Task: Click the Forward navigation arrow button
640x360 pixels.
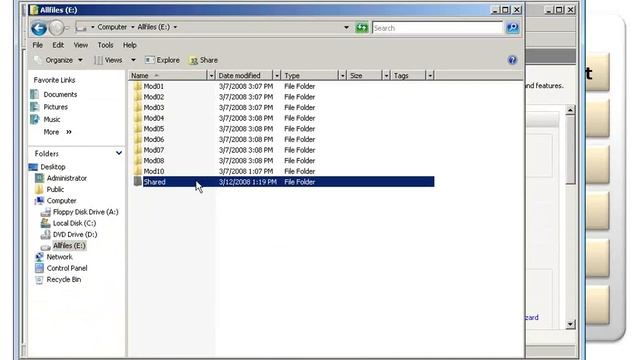Action: pyautogui.click(x=56, y=28)
